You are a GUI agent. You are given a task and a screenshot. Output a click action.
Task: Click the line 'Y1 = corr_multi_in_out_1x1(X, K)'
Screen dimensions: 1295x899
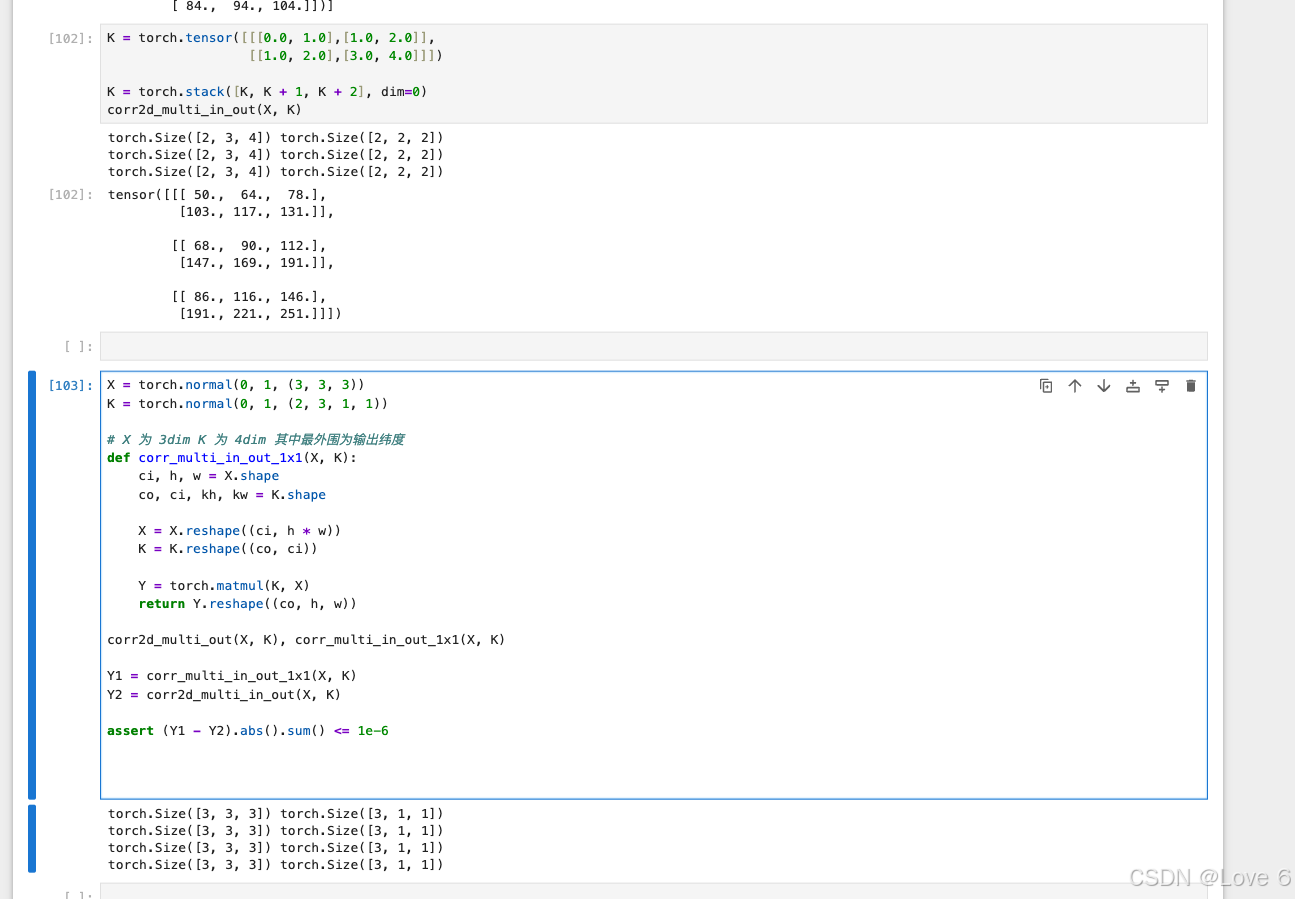pyautogui.click(x=232, y=676)
